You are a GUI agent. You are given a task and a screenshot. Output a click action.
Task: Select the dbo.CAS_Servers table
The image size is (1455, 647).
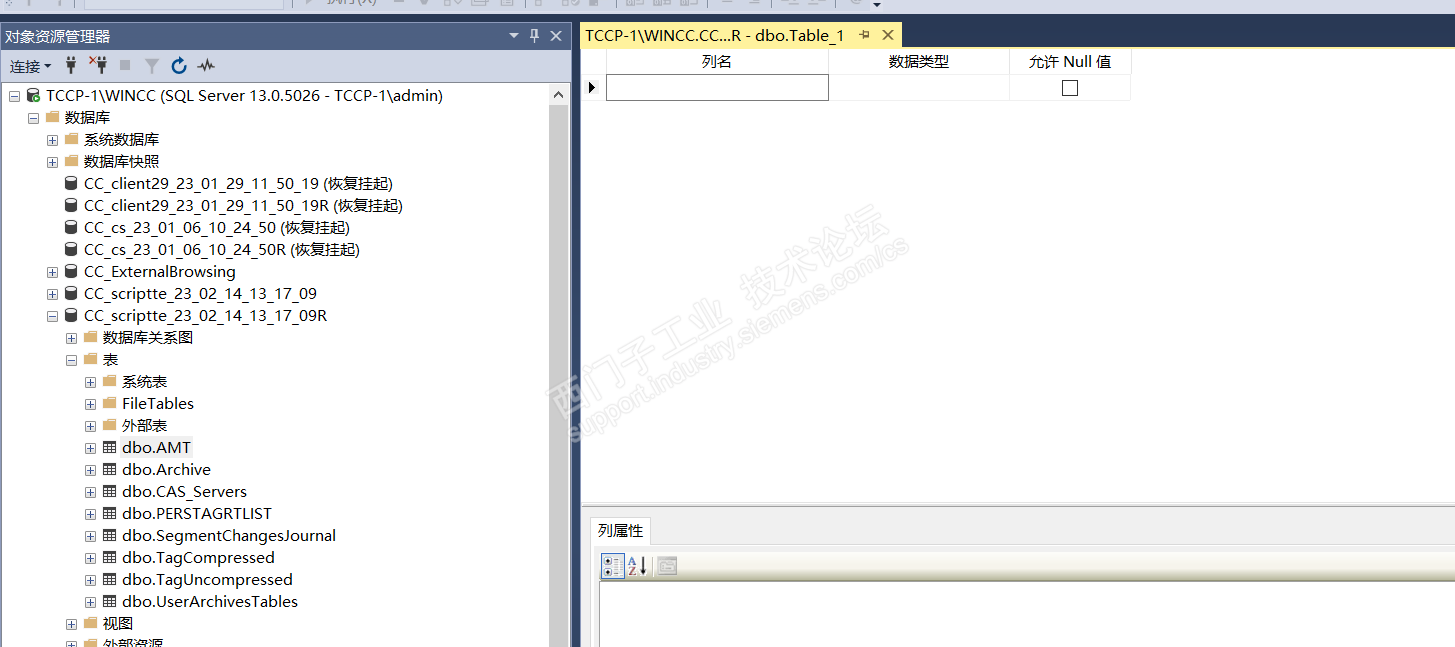(184, 492)
